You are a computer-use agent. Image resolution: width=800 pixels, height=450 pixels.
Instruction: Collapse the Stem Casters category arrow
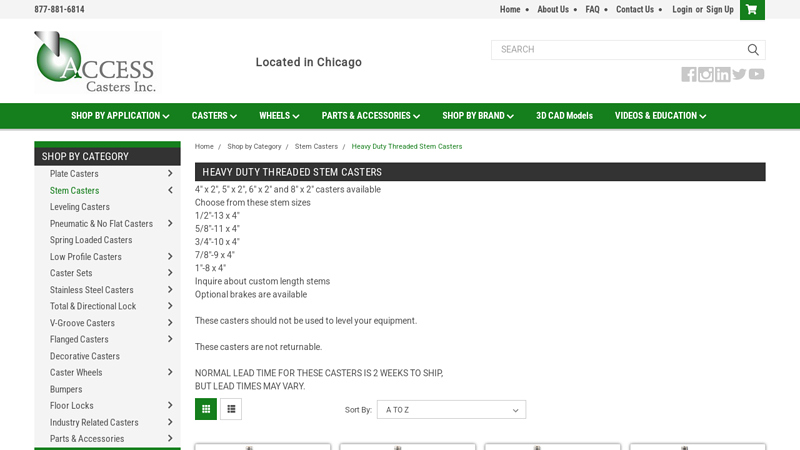click(170, 190)
